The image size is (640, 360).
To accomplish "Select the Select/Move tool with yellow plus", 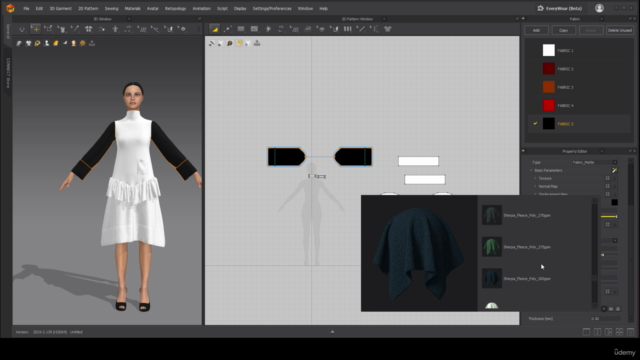I will pos(36,29).
